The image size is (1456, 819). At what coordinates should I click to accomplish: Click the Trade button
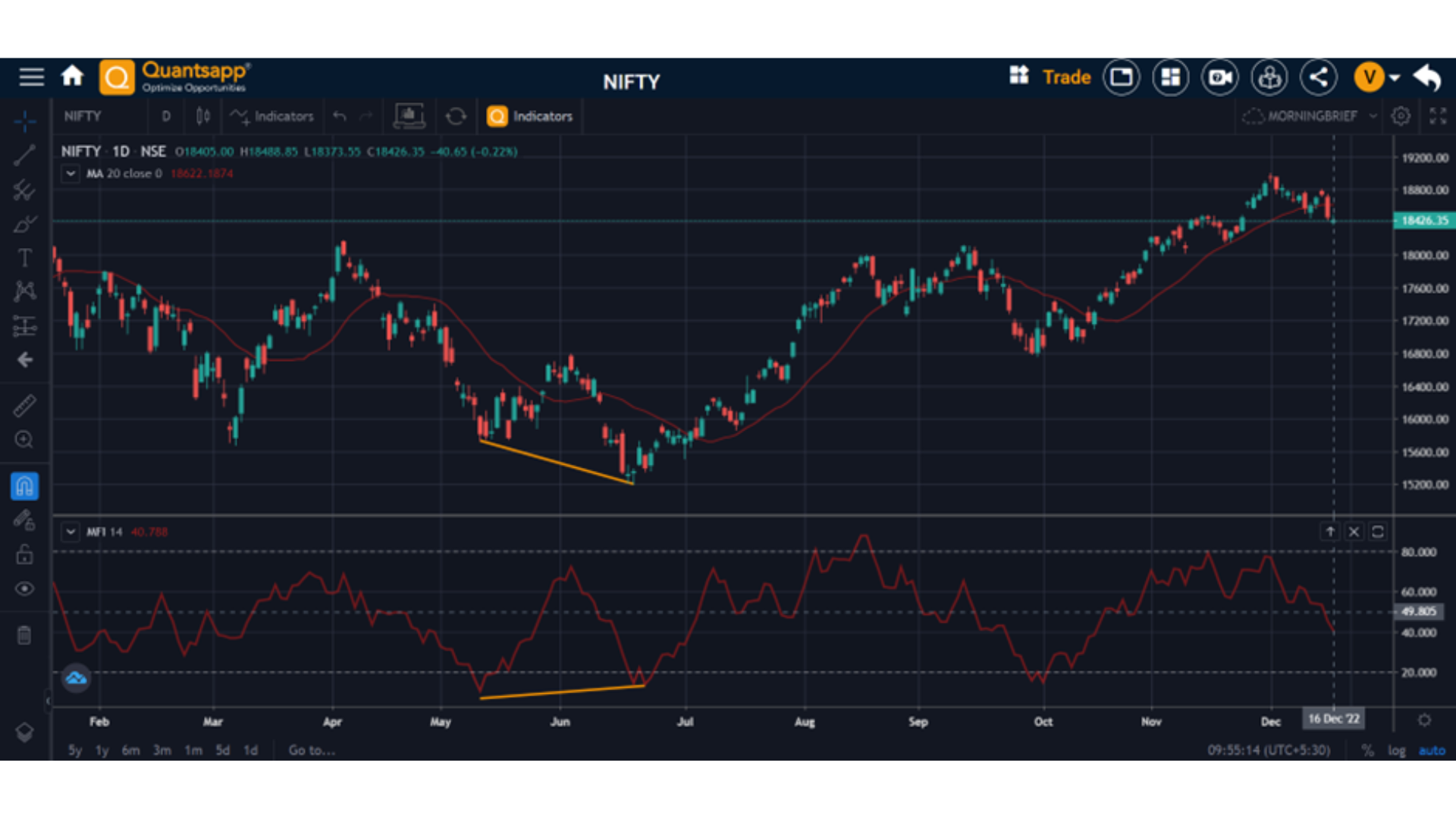1065,77
